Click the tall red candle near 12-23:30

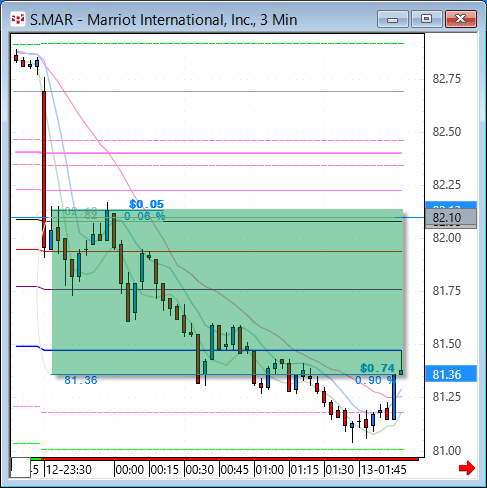click(x=44, y=169)
